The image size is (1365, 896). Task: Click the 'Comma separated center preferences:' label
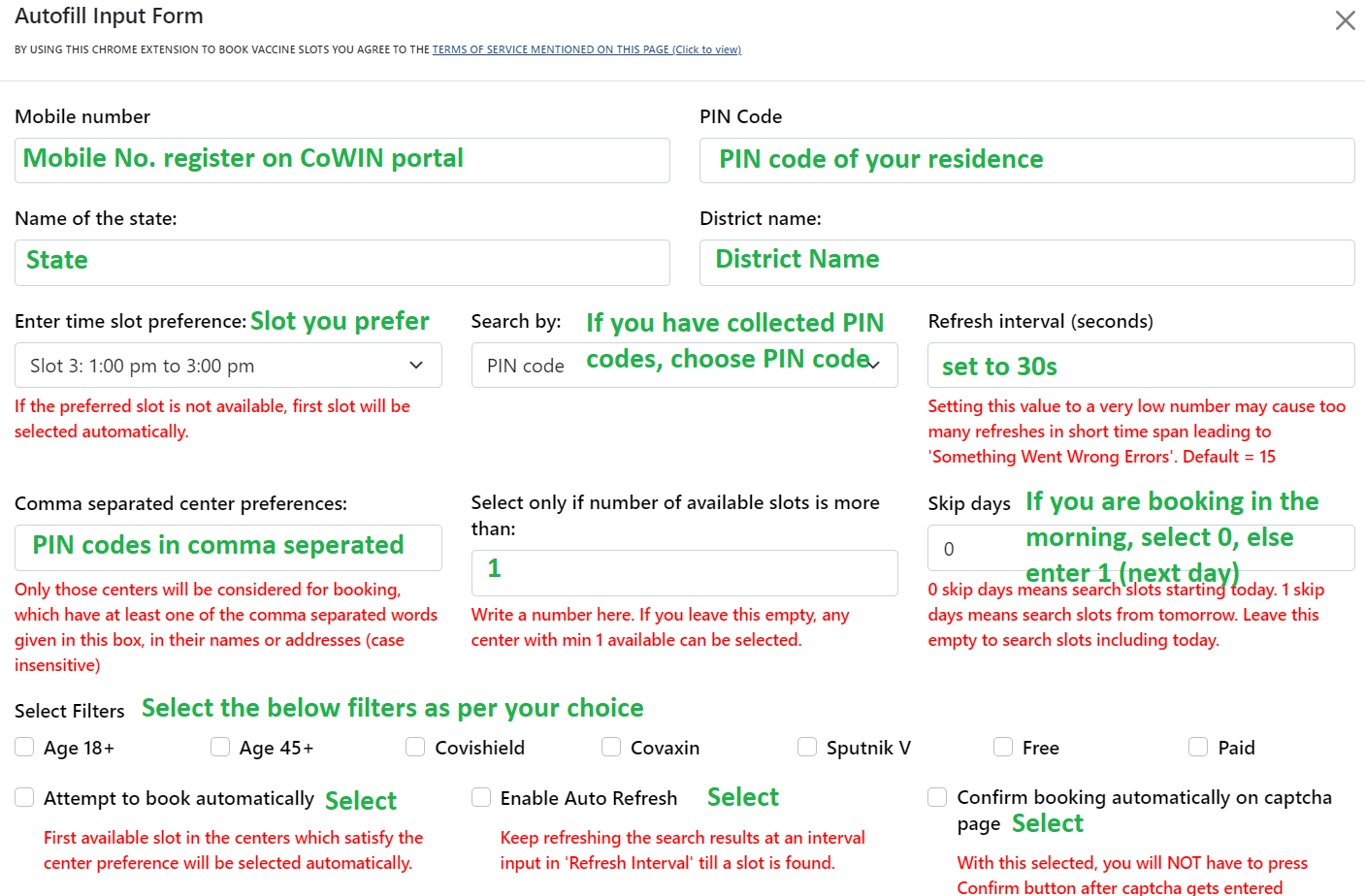tap(180, 503)
